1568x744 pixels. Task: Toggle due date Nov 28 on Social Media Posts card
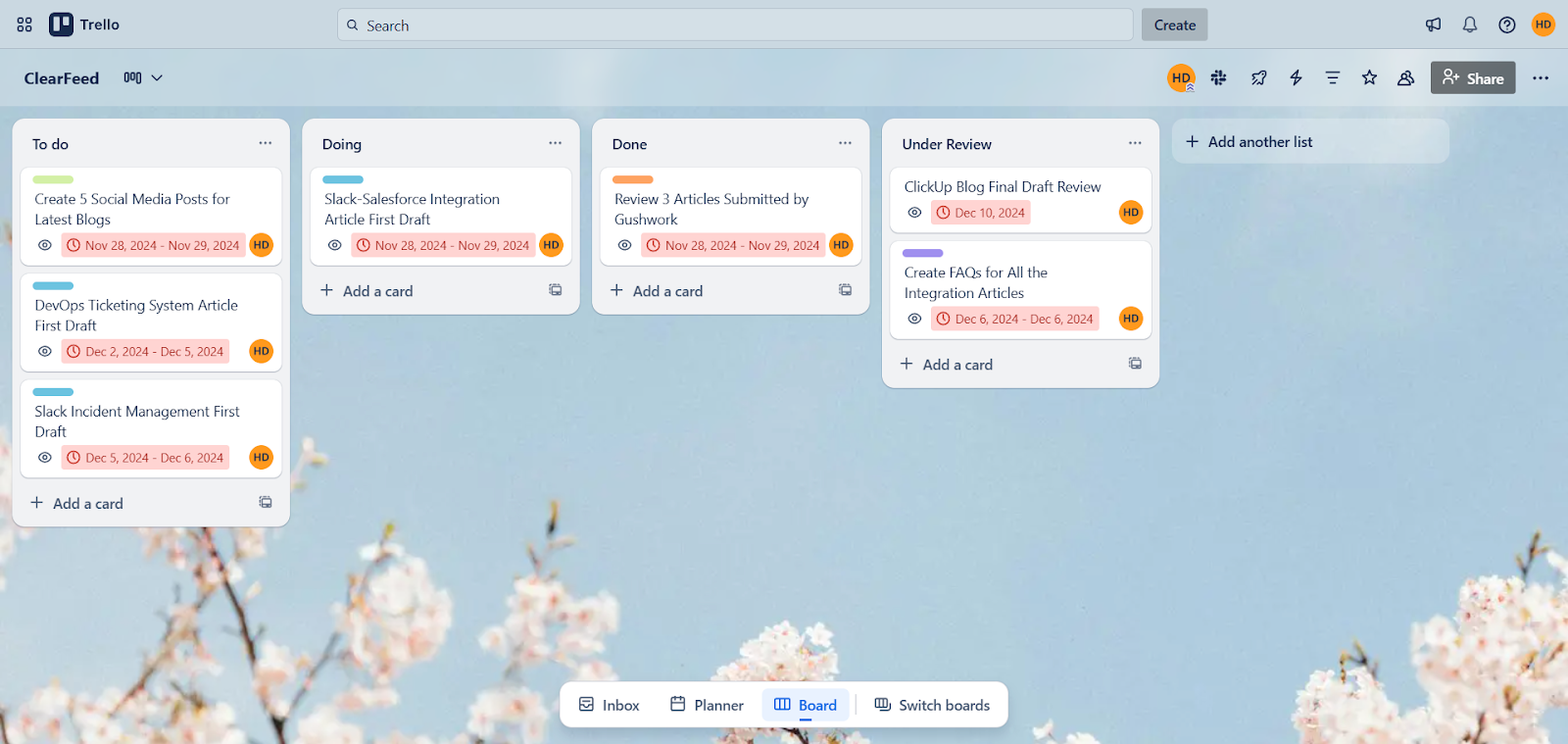tap(153, 245)
